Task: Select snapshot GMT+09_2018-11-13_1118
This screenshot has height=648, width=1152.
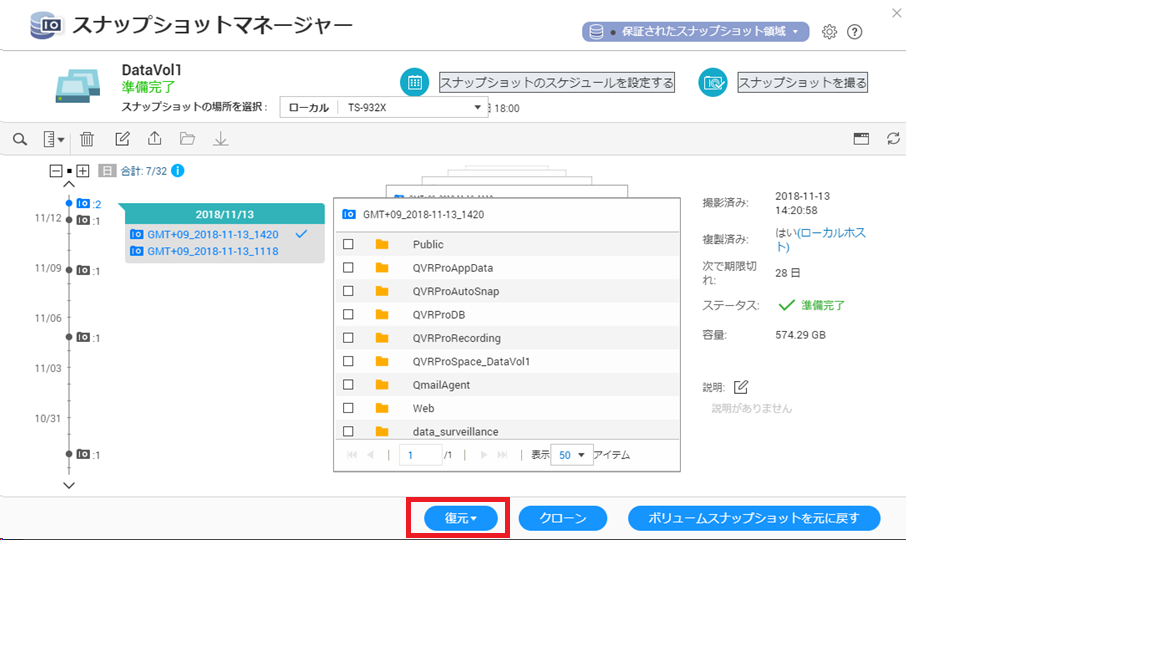Action: [x=212, y=252]
